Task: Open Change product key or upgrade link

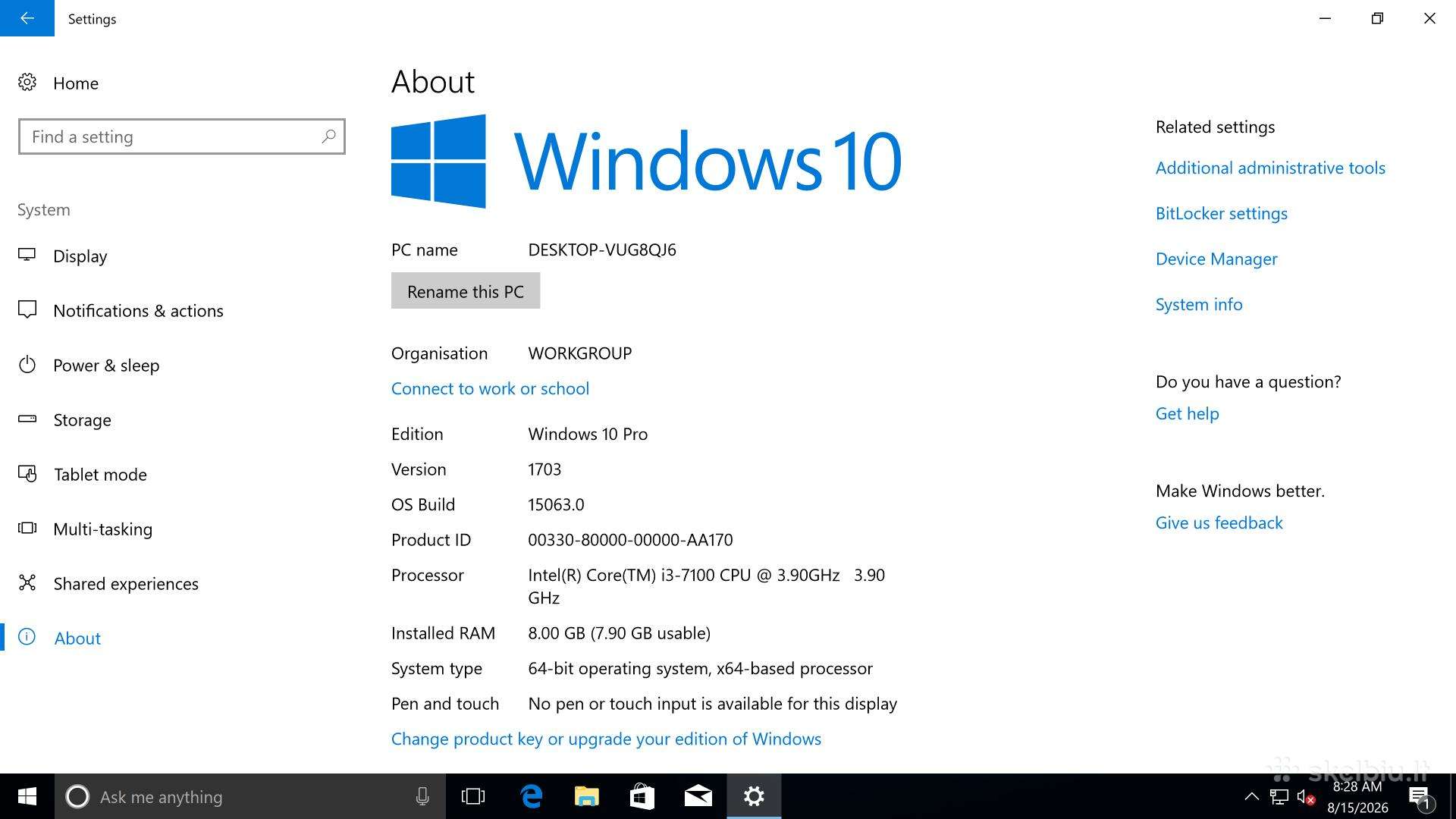Action: (606, 739)
